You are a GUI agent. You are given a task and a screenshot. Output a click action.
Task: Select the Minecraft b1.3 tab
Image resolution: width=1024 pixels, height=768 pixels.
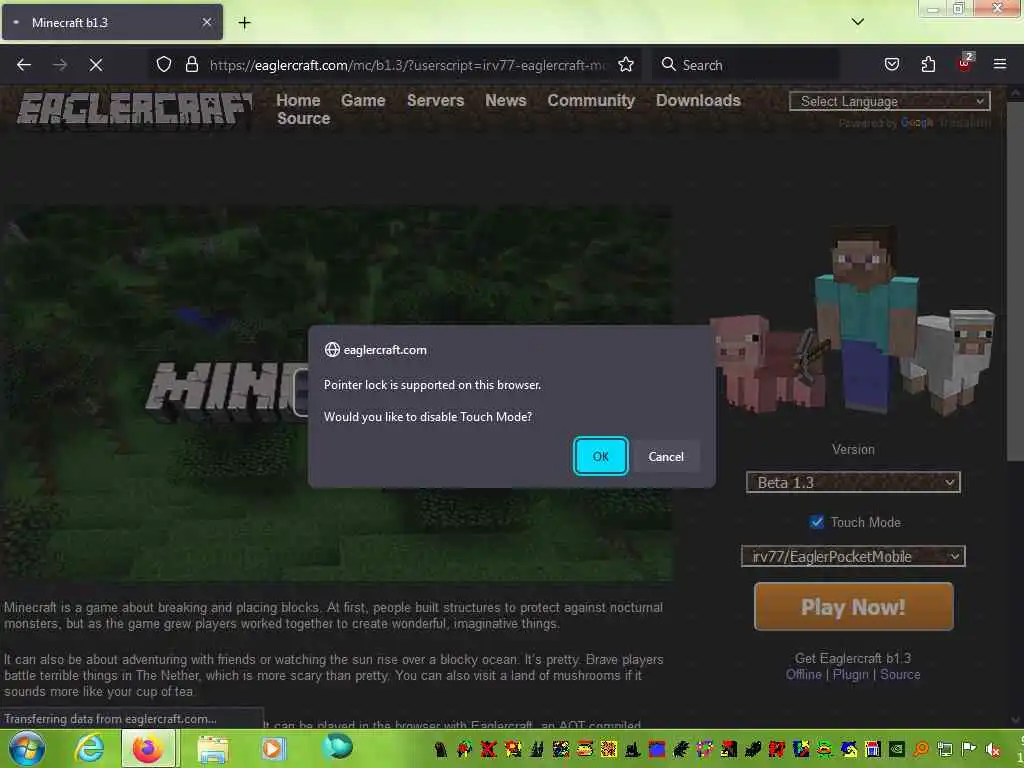[112, 22]
